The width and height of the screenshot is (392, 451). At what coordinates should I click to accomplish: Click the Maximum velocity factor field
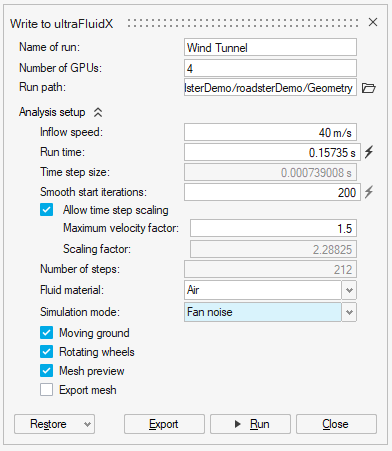[273, 228]
